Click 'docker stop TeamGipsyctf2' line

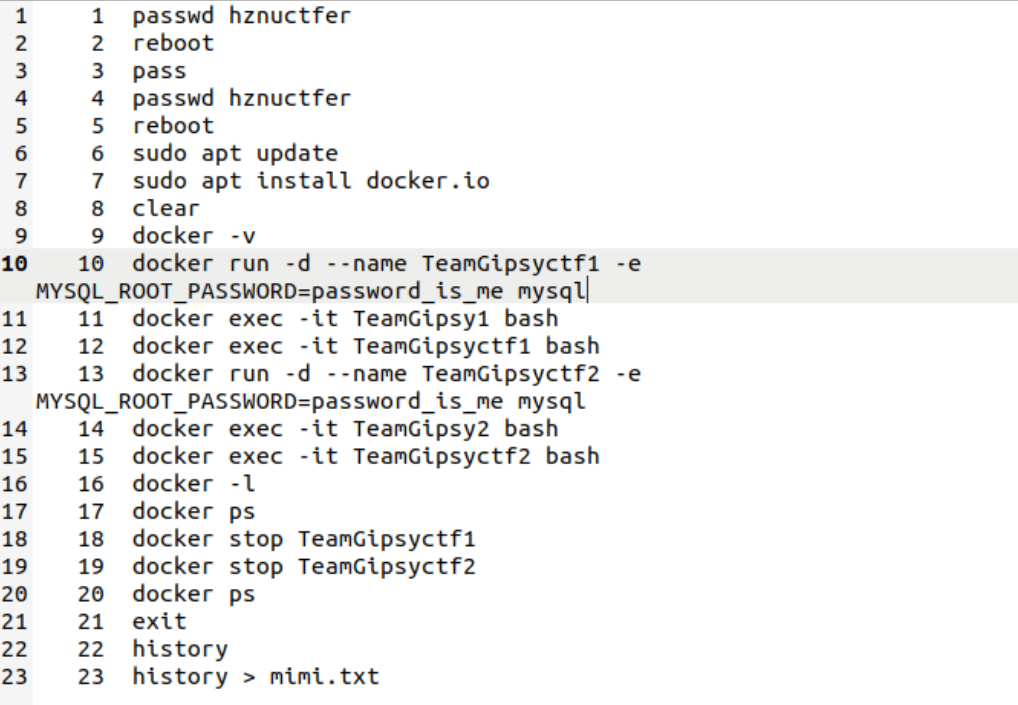(304, 567)
